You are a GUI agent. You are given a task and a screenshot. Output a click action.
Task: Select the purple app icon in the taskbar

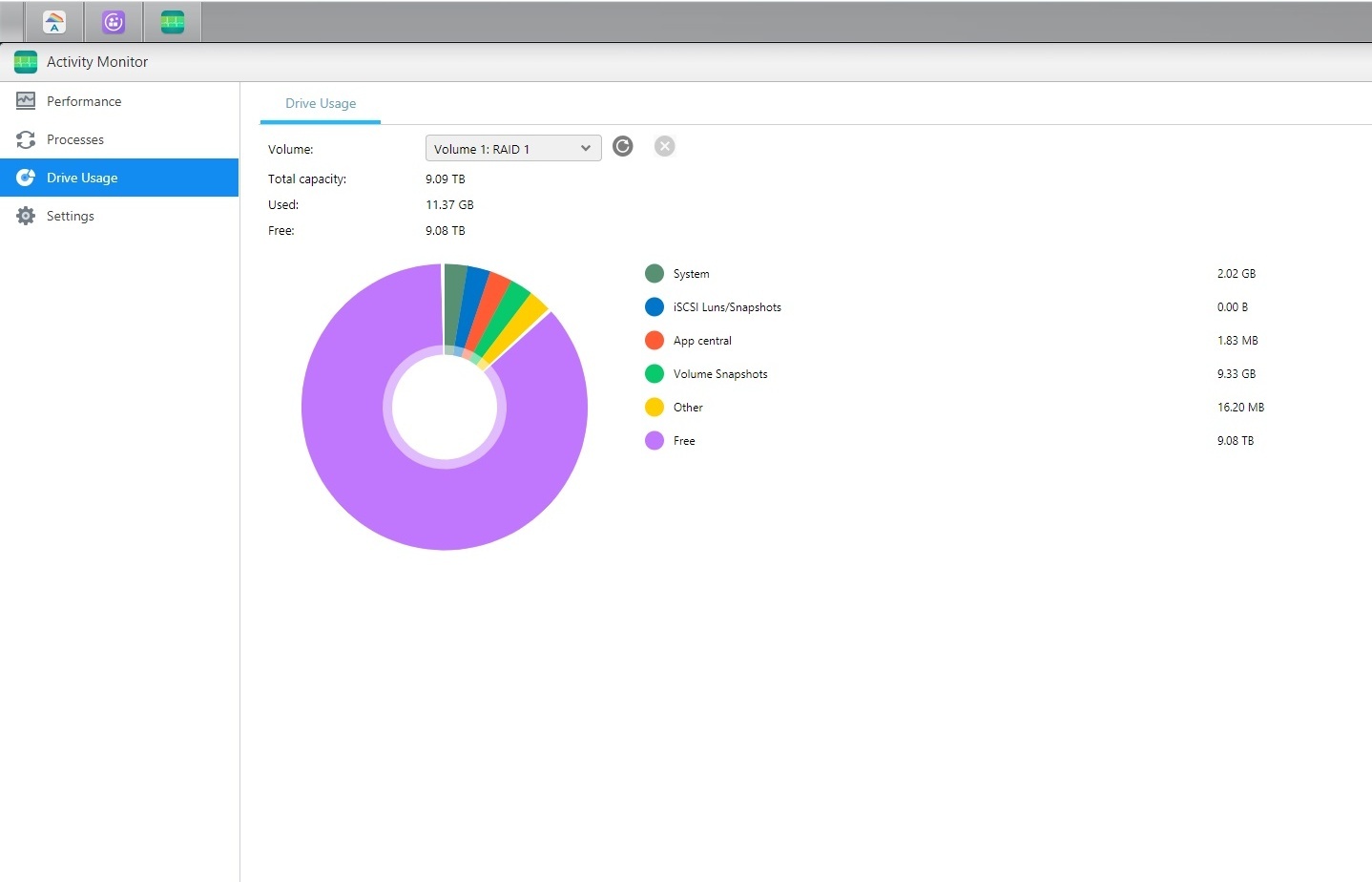pos(114,21)
